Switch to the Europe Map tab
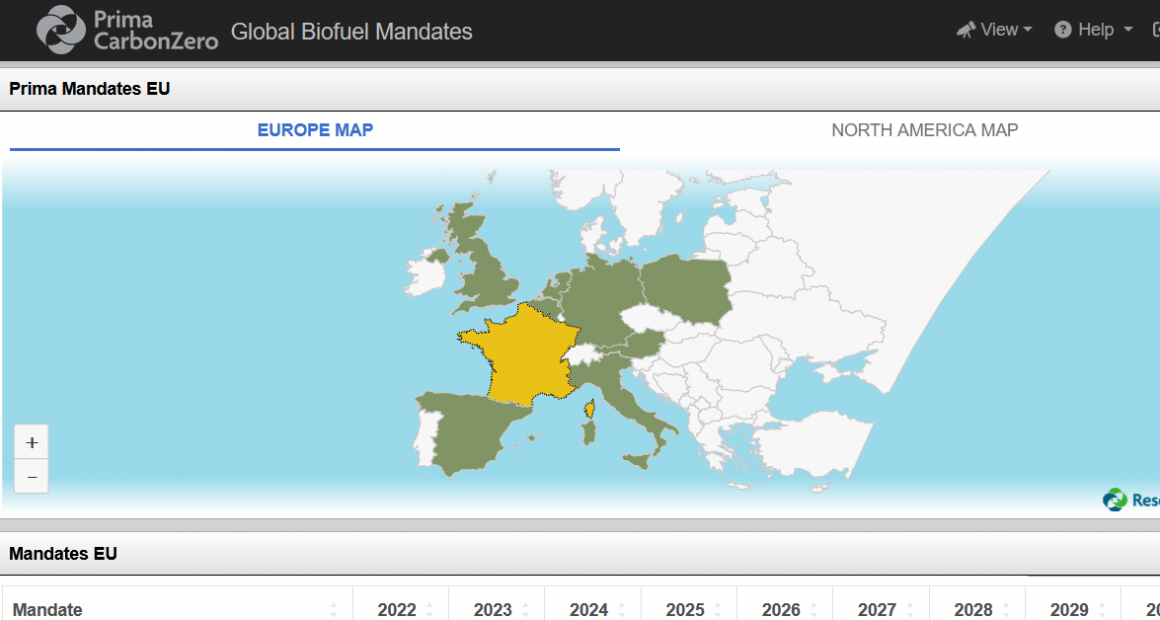The width and height of the screenshot is (1160, 620). (x=315, y=130)
